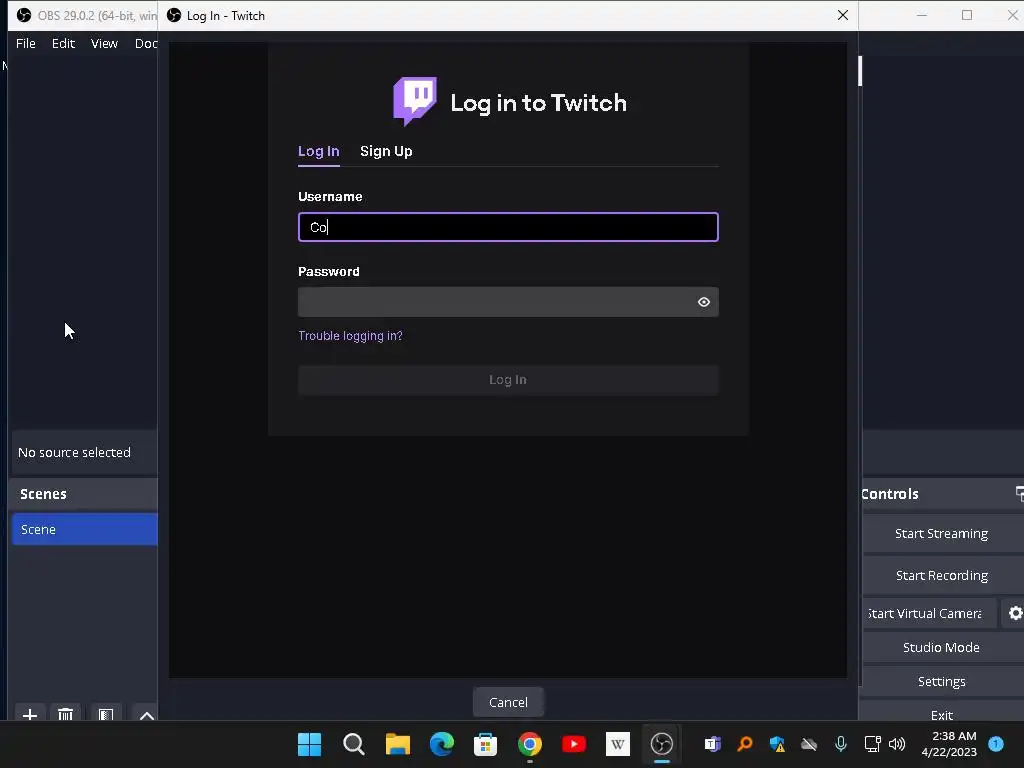Open taskbar Search
This screenshot has width=1024, height=768.
point(353,744)
